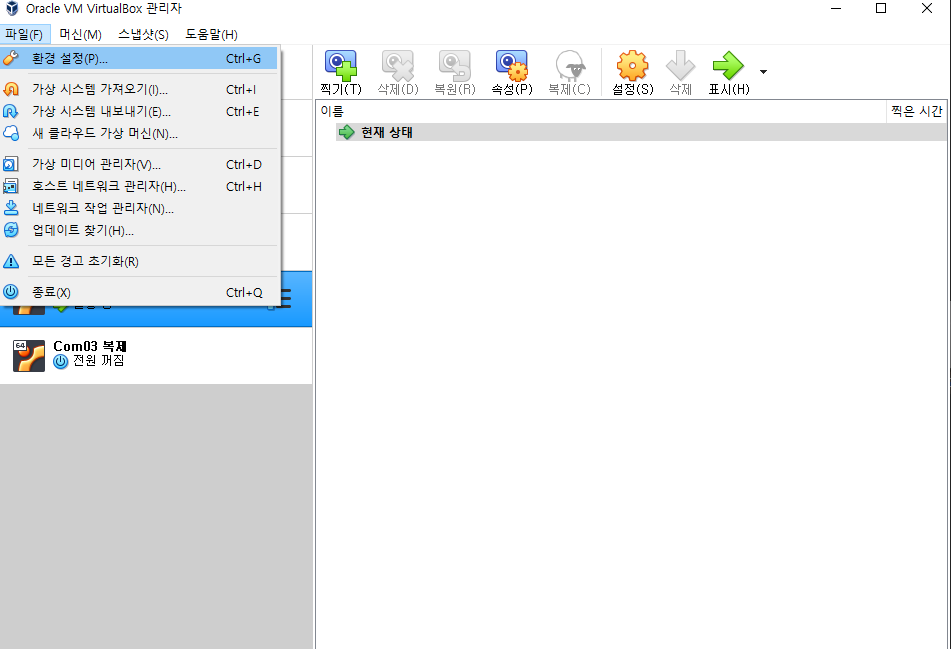The height and width of the screenshot is (649, 951).
Task: Click the 삭제(D) snapshot delete tool
Action: tap(398, 73)
